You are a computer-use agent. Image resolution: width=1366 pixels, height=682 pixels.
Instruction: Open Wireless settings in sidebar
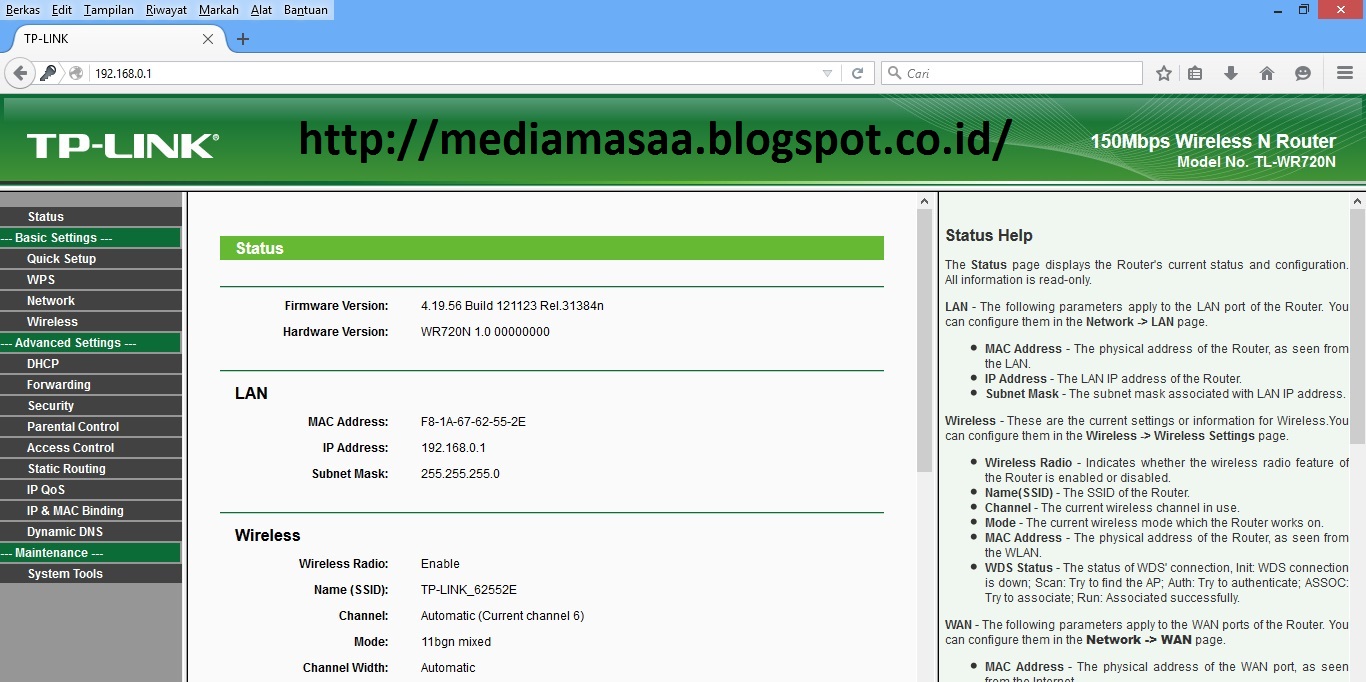91,322
